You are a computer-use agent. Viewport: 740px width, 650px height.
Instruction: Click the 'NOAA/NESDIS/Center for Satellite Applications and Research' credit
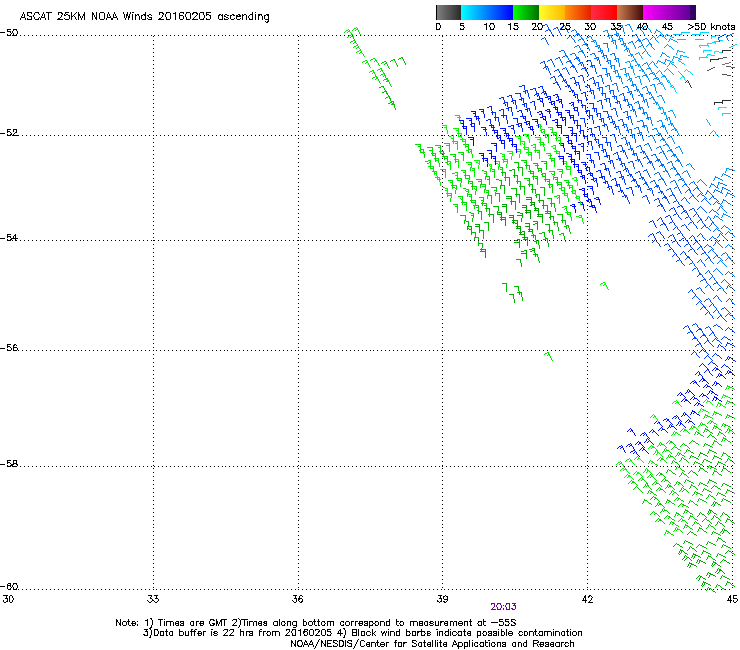click(x=432, y=644)
